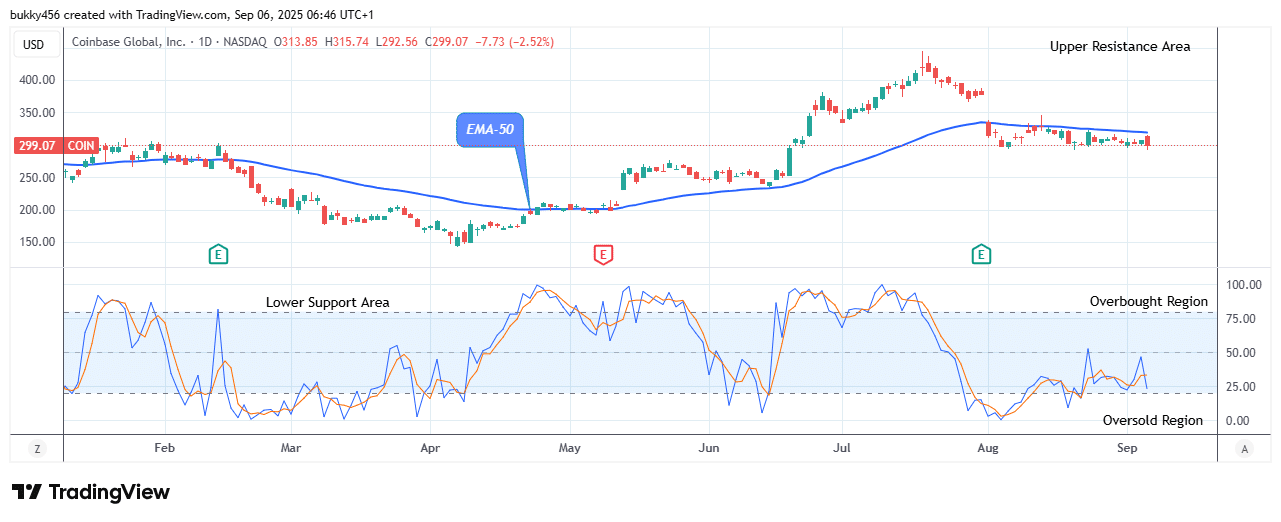The width and height of the screenshot is (1281, 522).
Task: Click the Aug label on time axis
Action: (988, 449)
